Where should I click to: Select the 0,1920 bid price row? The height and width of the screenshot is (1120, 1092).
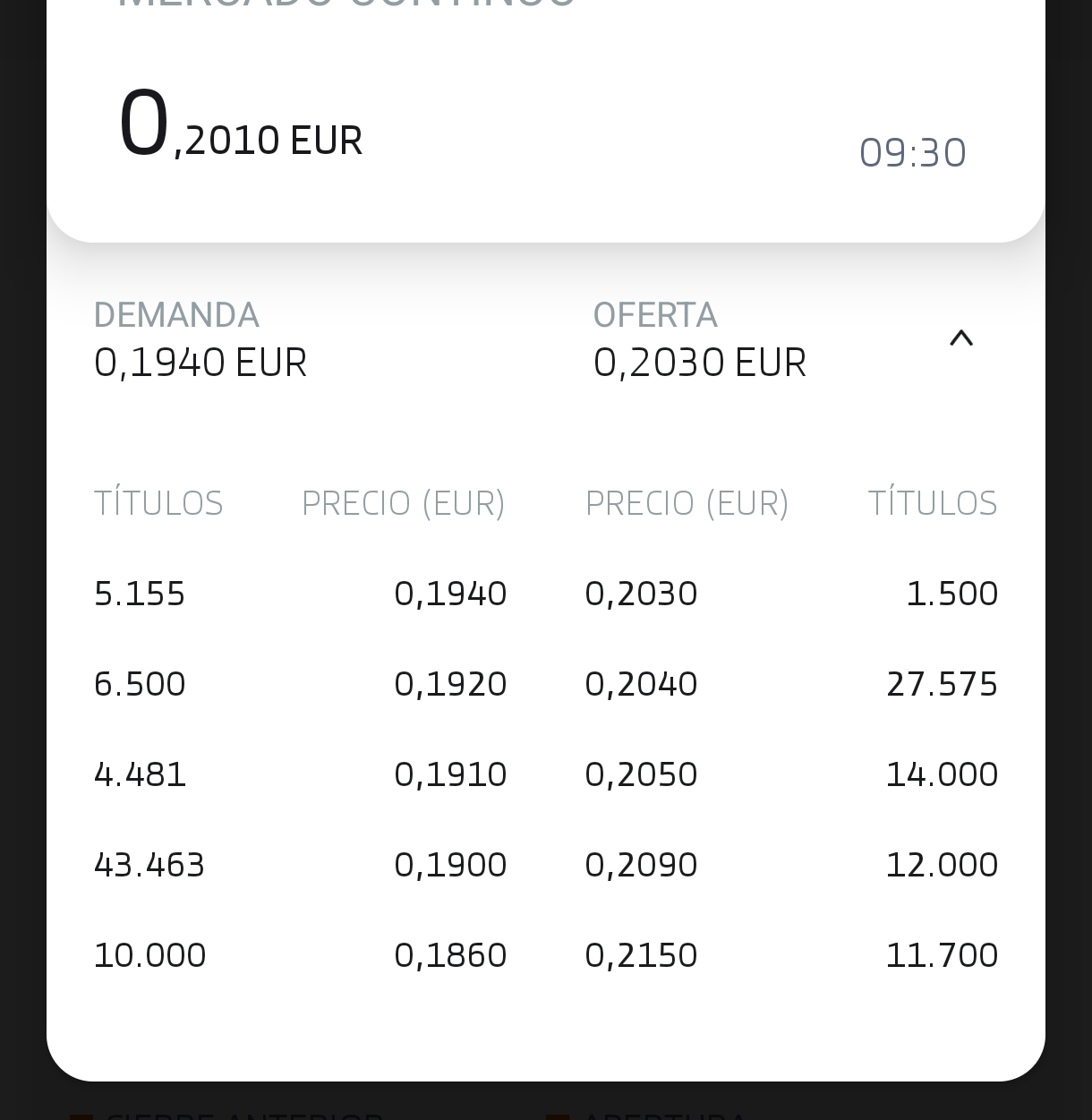pos(450,684)
